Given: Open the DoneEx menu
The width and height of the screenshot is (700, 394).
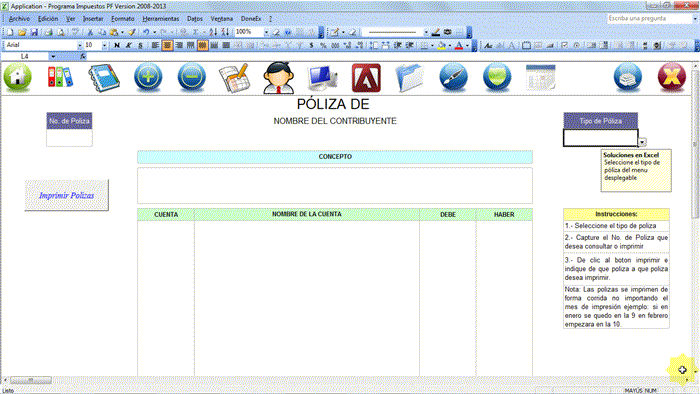Looking at the screenshot, I should coord(251,19).
